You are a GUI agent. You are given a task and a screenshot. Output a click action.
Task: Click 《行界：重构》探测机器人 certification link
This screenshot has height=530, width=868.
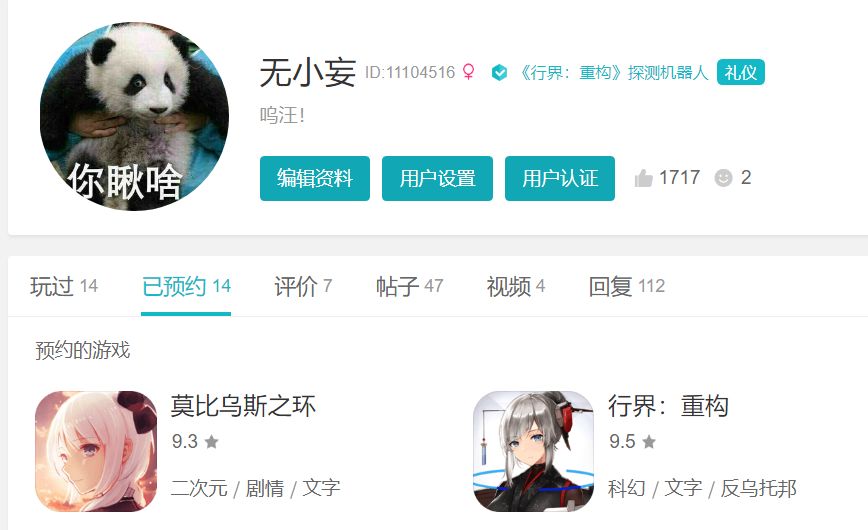tap(613, 73)
